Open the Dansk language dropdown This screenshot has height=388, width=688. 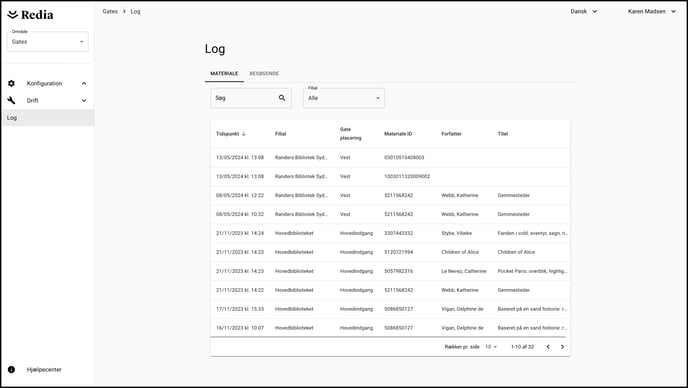(x=584, y=11)
